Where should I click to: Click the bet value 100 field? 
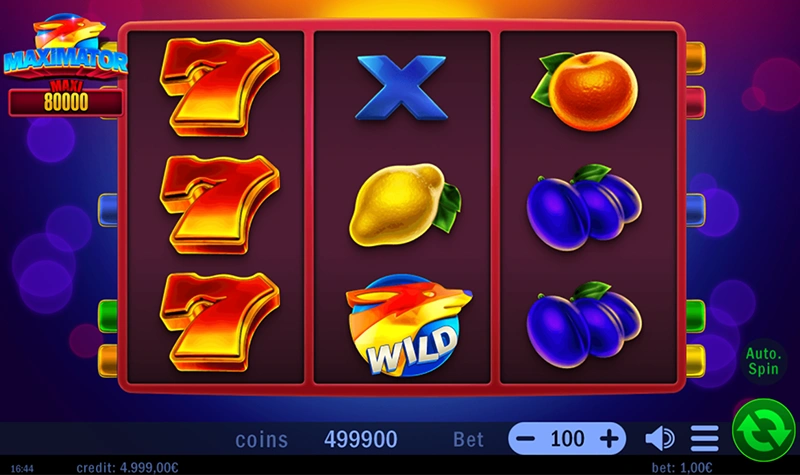[567, 439]
